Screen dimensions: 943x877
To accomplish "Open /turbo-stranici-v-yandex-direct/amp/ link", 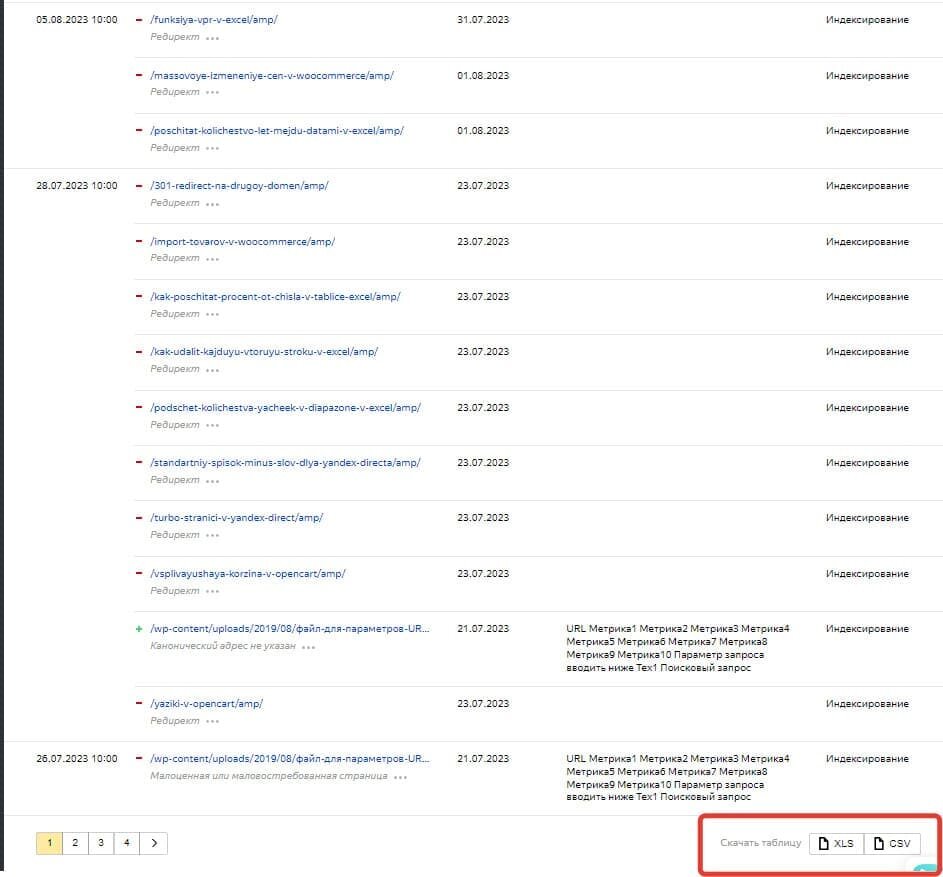I will (236, 517).
